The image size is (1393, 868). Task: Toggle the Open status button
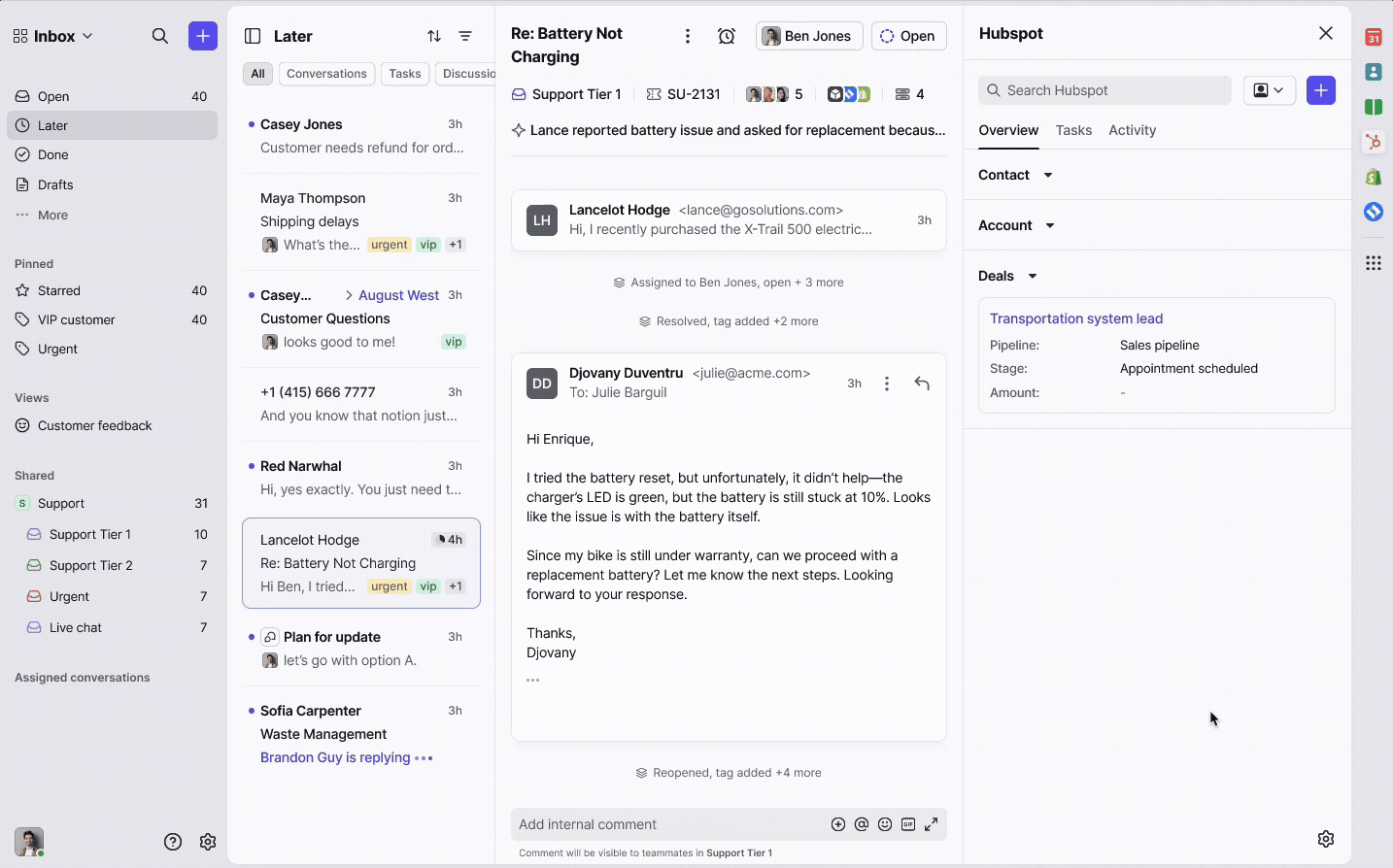click(908, 36)
